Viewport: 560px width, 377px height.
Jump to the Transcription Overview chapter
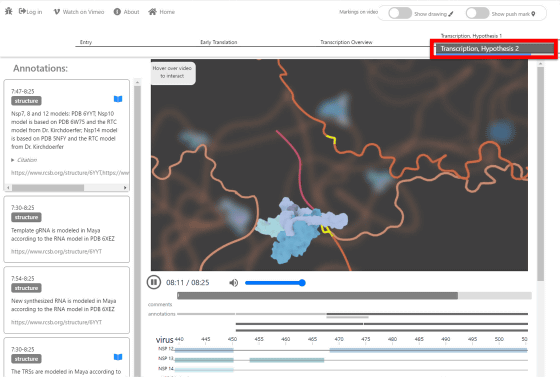346,42
